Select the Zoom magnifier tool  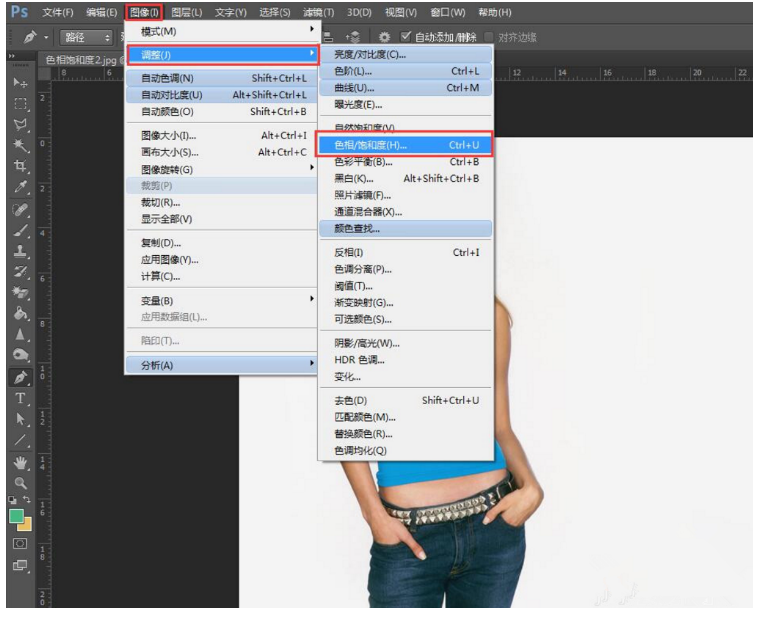coord(20,482)
